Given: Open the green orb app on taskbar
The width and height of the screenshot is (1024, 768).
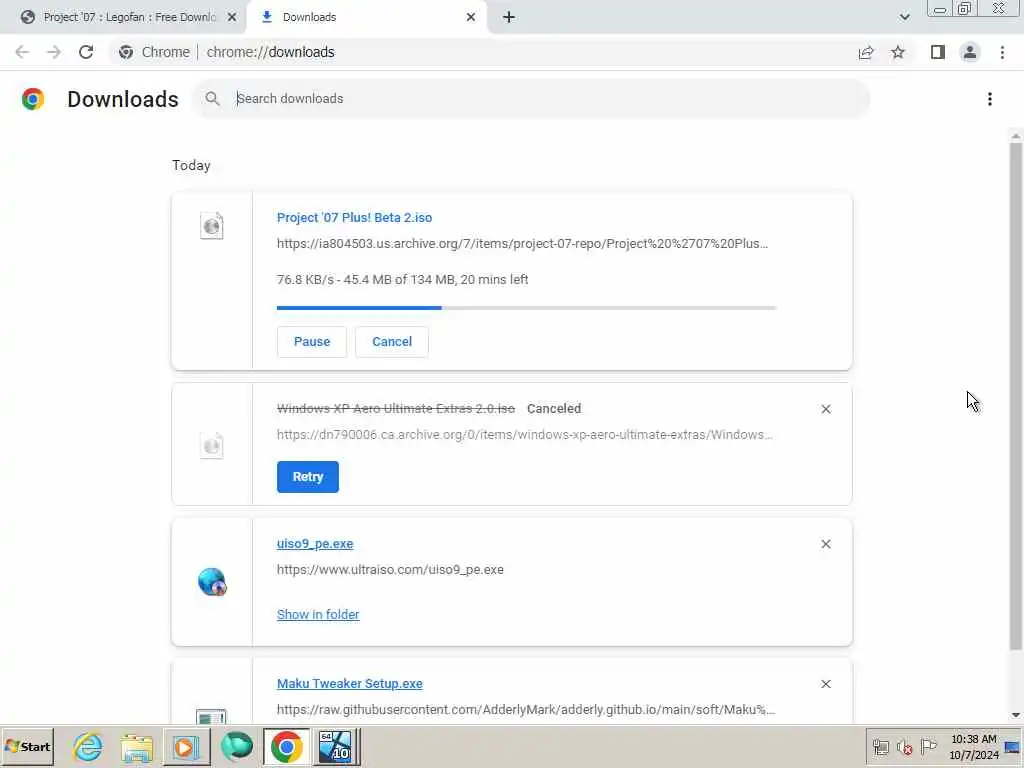Looking at the screenshot, I should [x=236, y=746].
